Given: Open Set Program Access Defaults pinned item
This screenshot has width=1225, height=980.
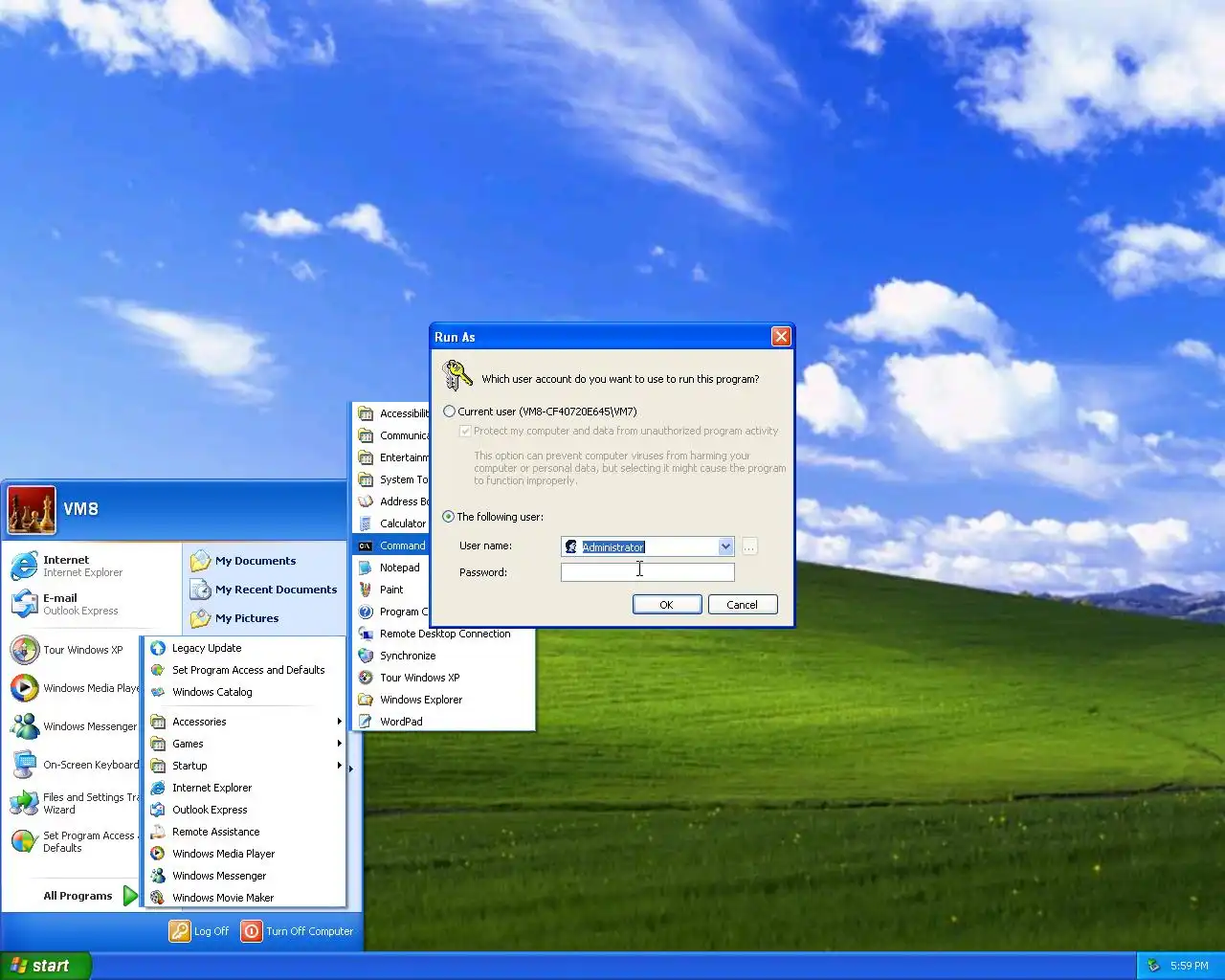Looking at the screenshot, I should click(x=73, y=841).
